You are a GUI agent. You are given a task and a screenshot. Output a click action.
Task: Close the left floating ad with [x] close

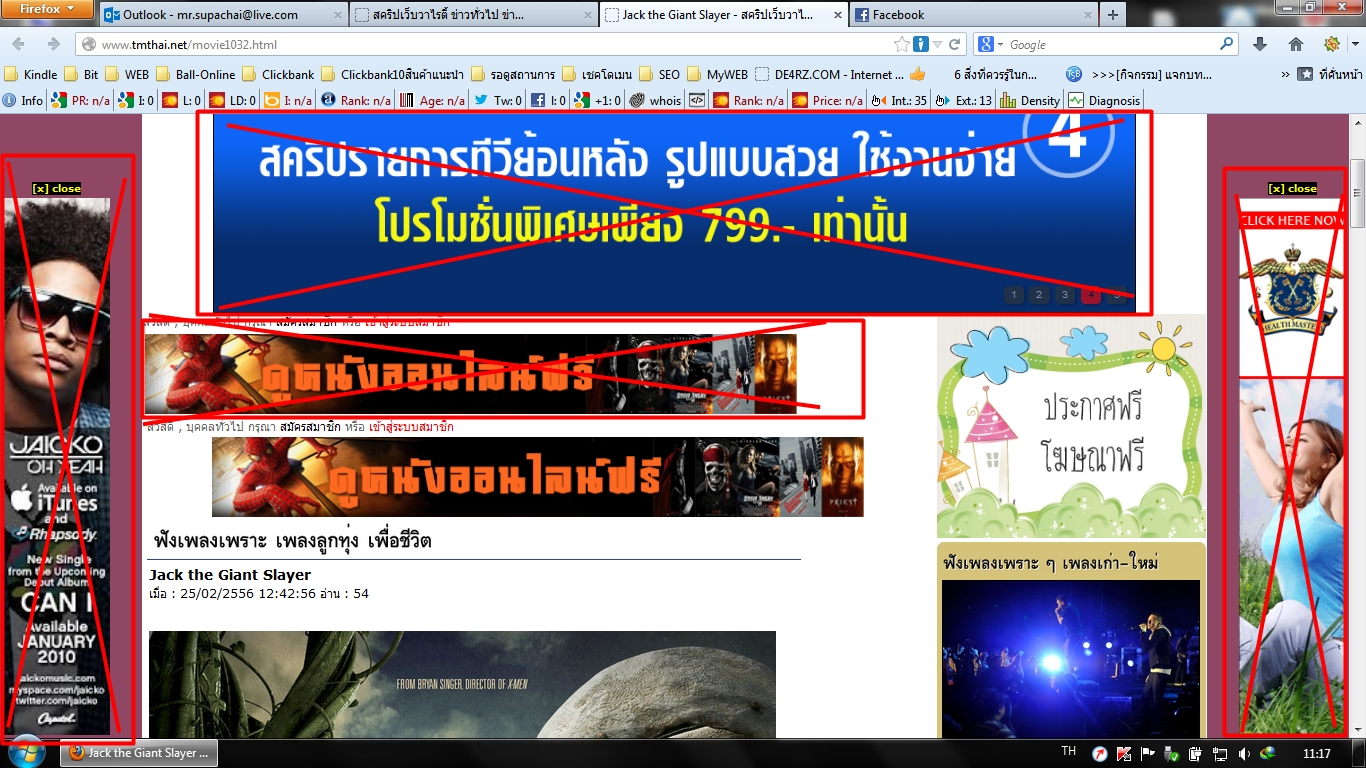(57, 188)
